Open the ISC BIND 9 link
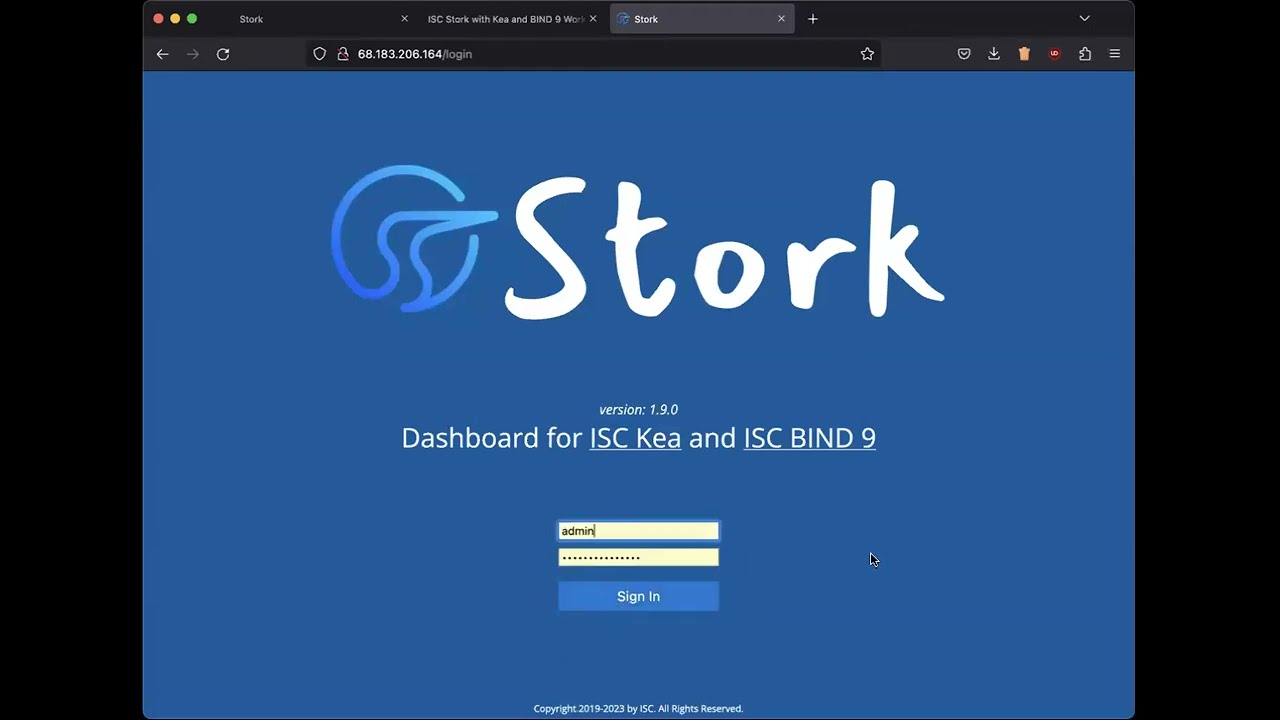 [809, 438]
